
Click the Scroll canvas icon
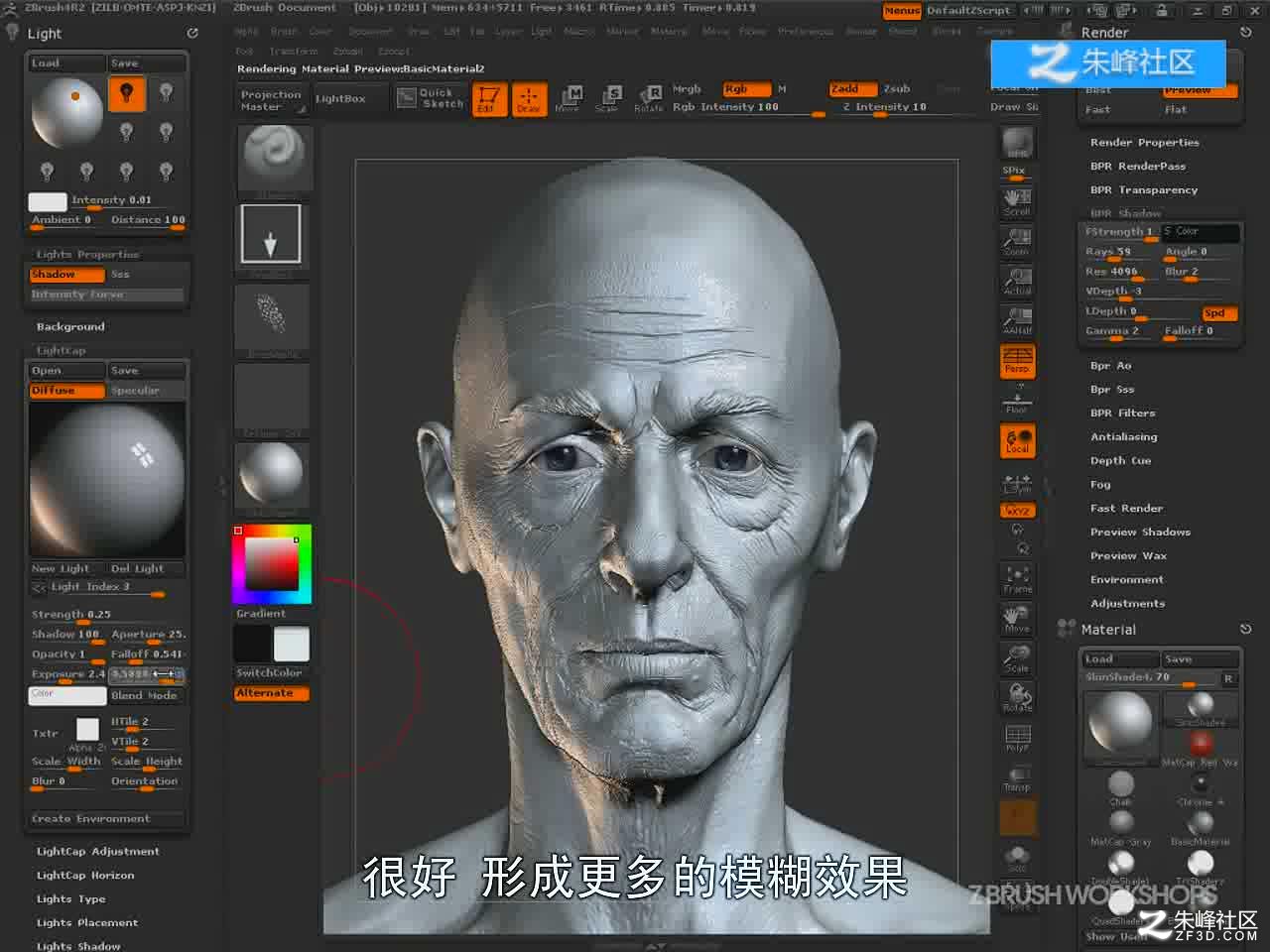[x=1017, y=201]
